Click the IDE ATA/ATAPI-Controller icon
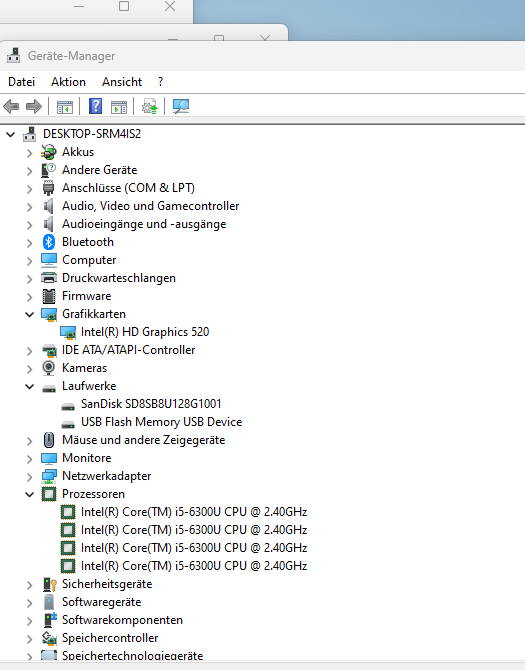This screenshot has height=670, width=525. coord(49,350)
